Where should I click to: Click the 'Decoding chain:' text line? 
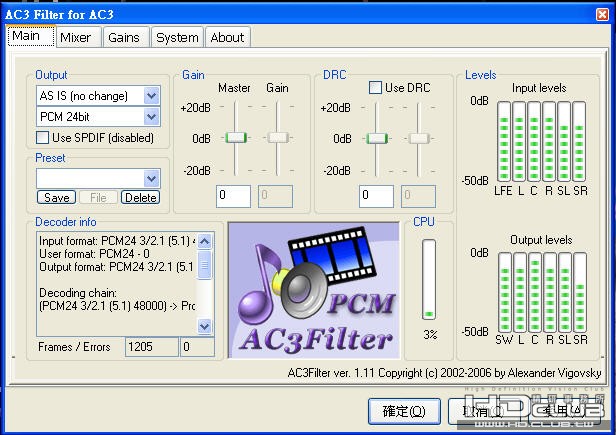[x=78, y=293]
